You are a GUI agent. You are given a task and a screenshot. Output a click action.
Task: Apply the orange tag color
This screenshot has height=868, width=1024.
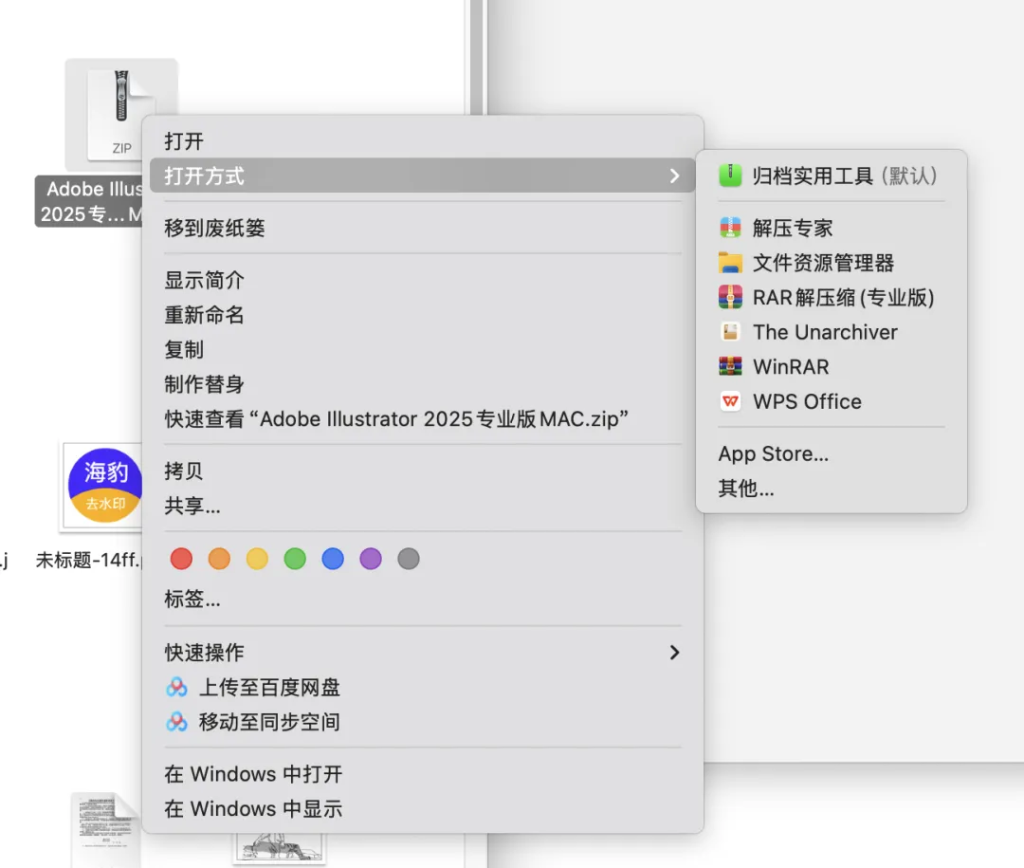pos(219,558)
